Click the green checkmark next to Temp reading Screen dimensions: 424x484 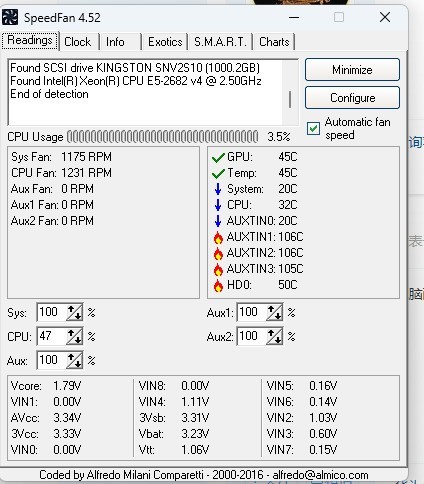218,173
